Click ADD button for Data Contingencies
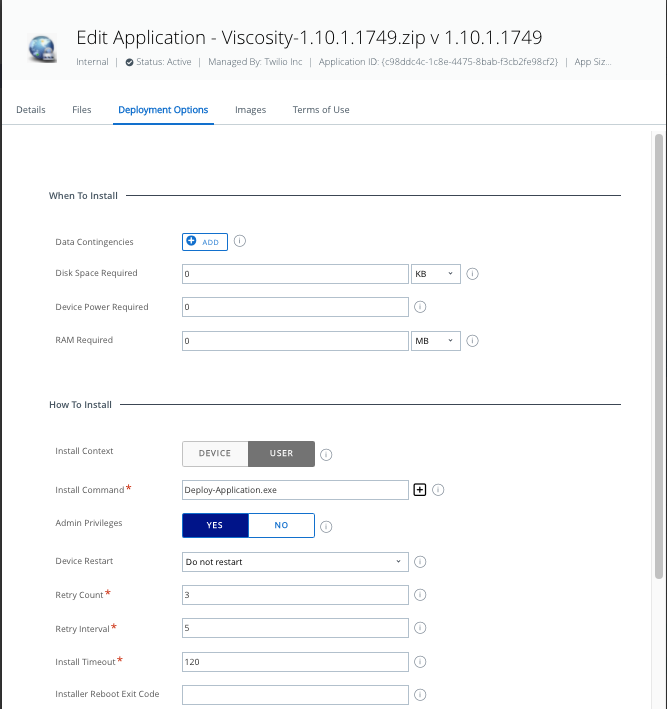The height and width of the screenshot is (709, 667). click(x=205, y=242)
